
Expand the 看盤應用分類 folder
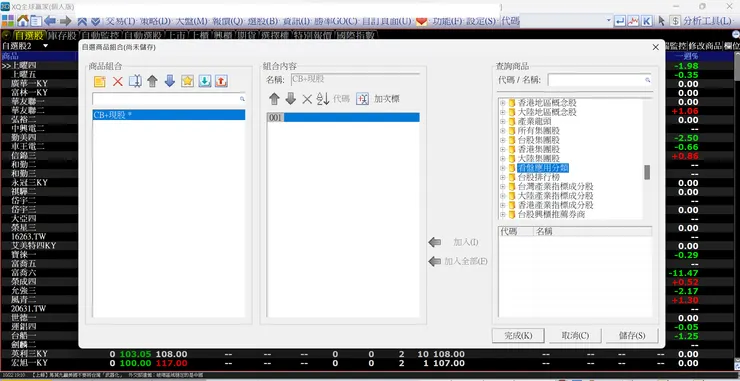click(503, 168)
